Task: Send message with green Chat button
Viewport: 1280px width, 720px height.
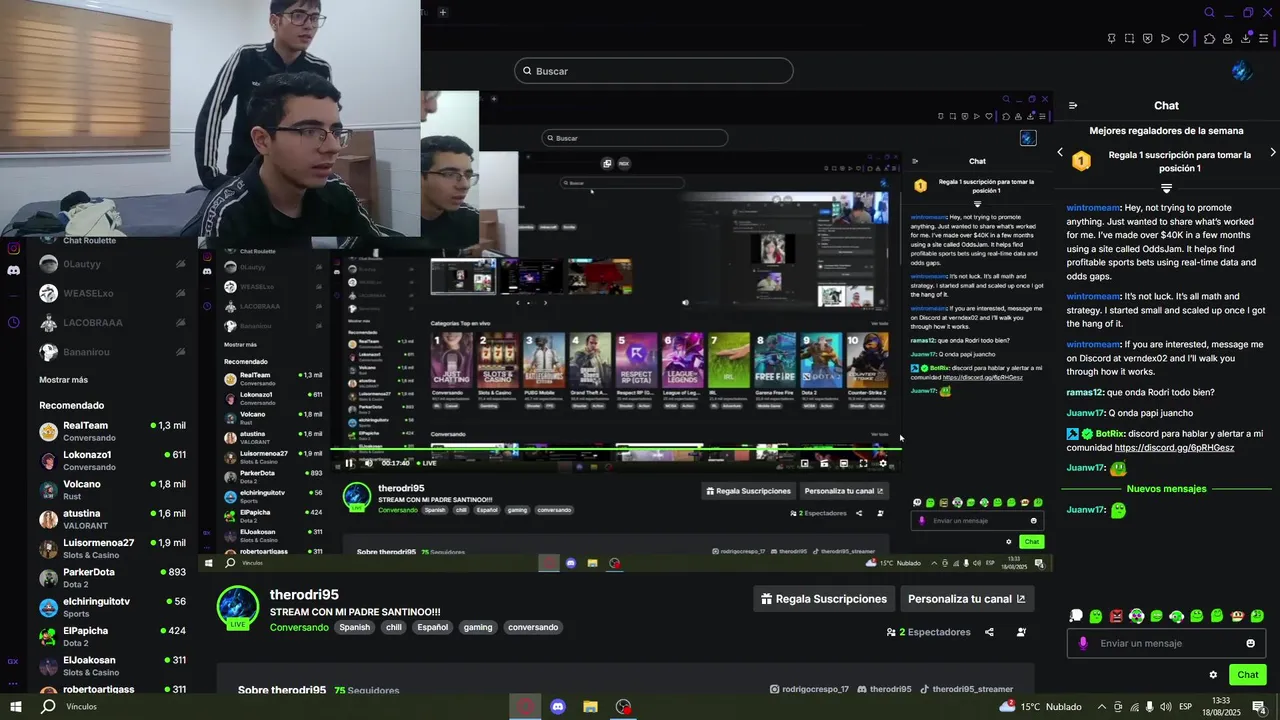Action: click(1247, 675)
